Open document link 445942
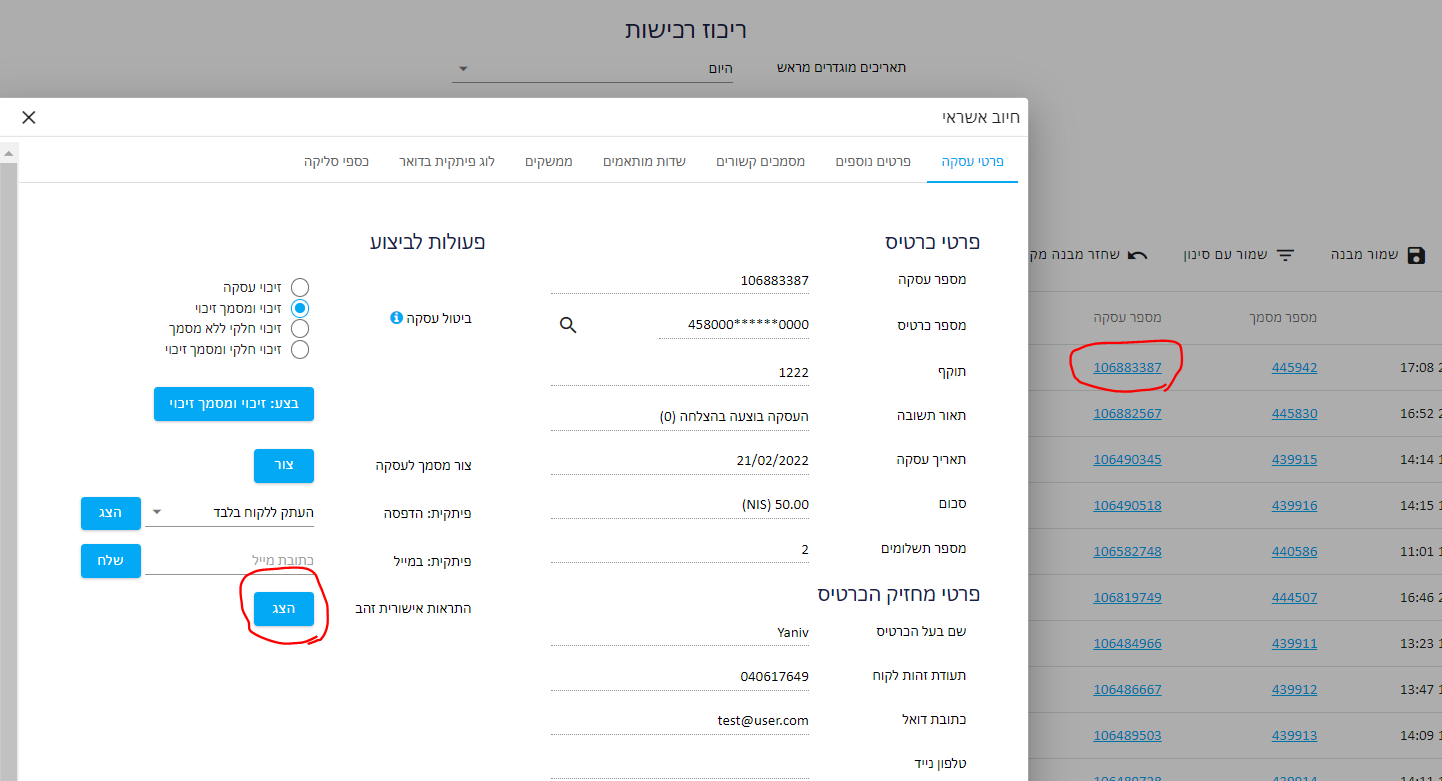The image size is (1442, 781). point(1294,367)
